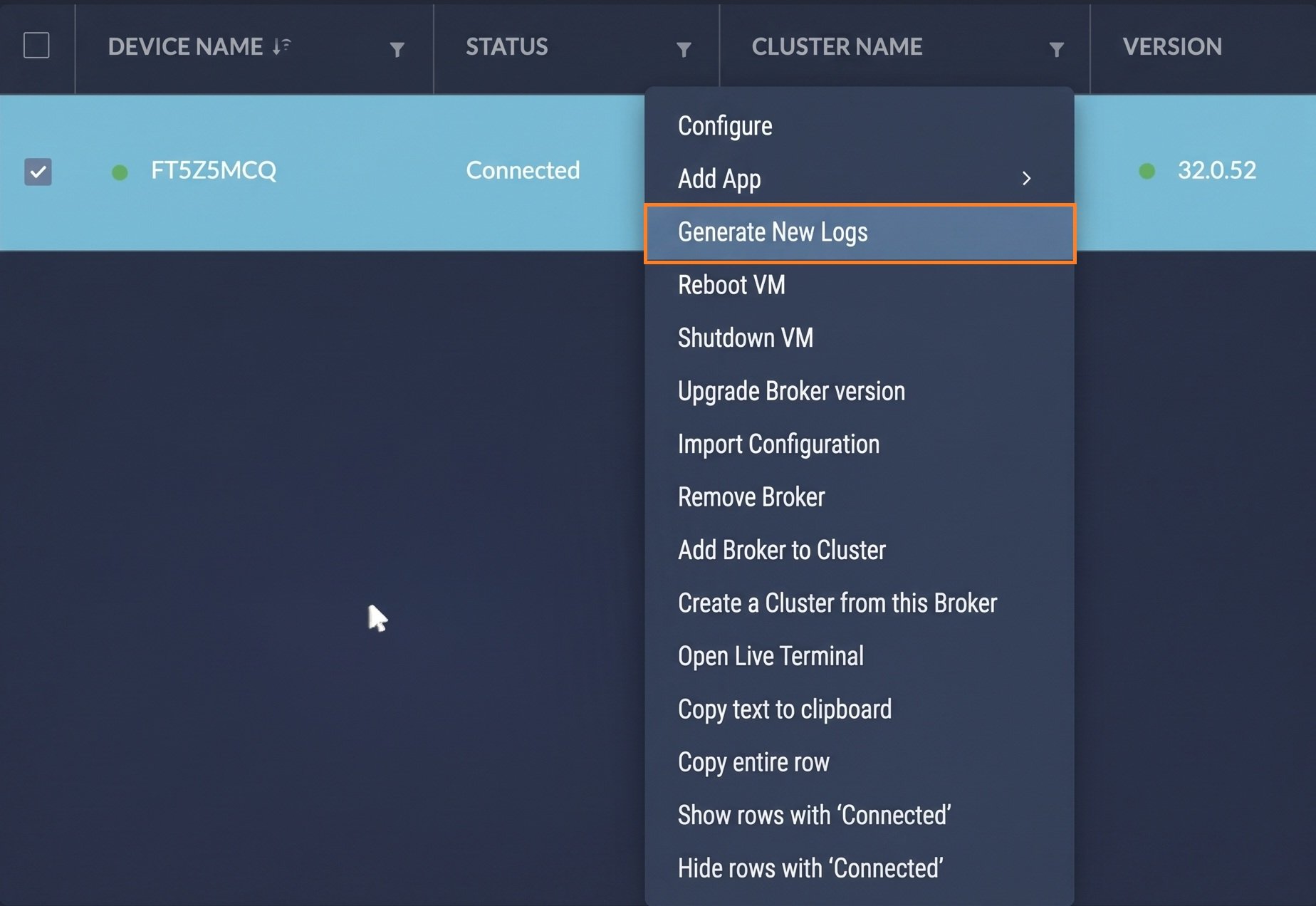The height and width of the screenshot is (906, 1316).
Task: Click the FT5Z5MCQ device name
Action: click(x=214, y=170)
